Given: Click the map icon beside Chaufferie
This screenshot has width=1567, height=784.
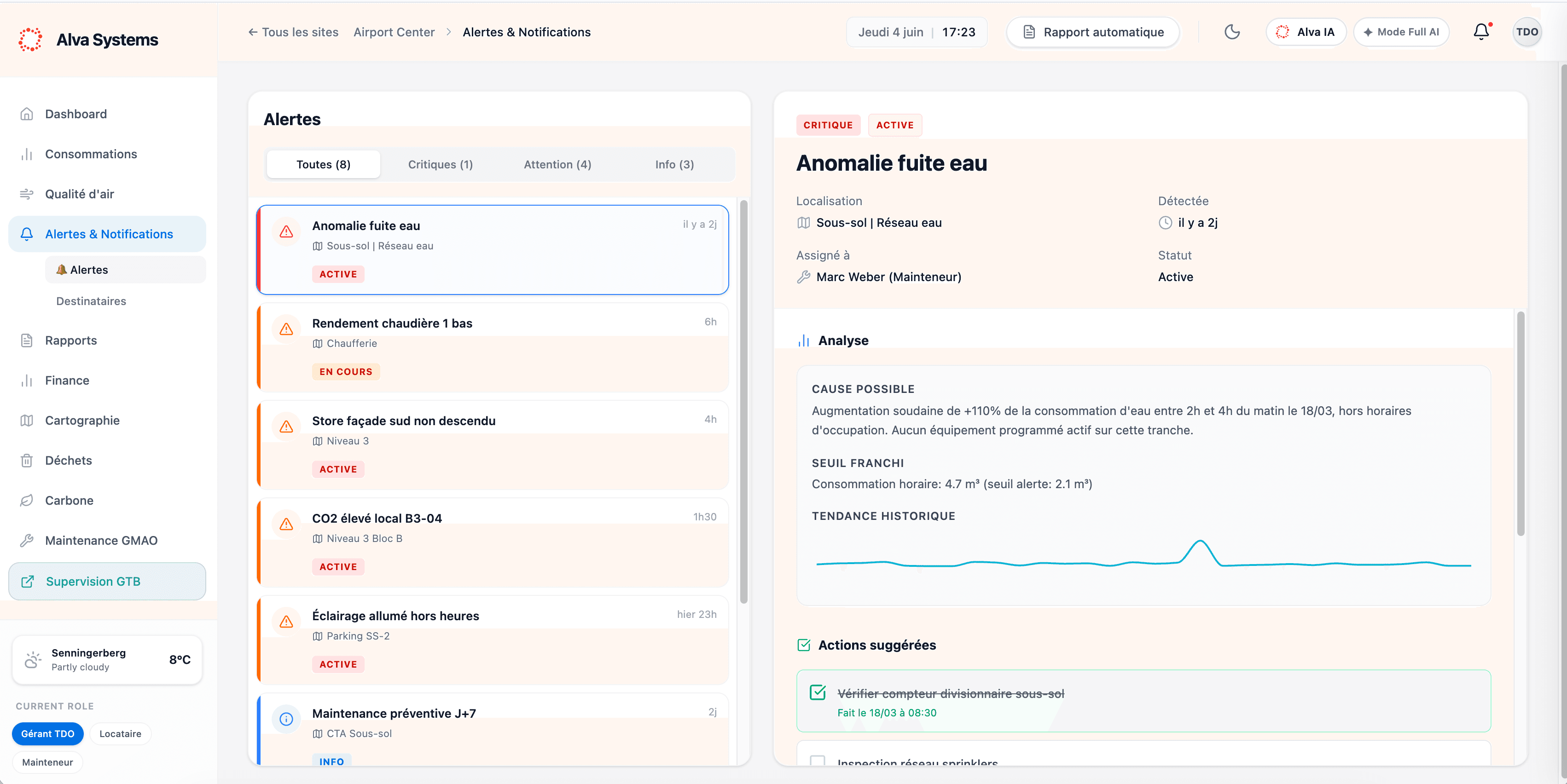Looking at the screenshot, I should pos(318,344).
